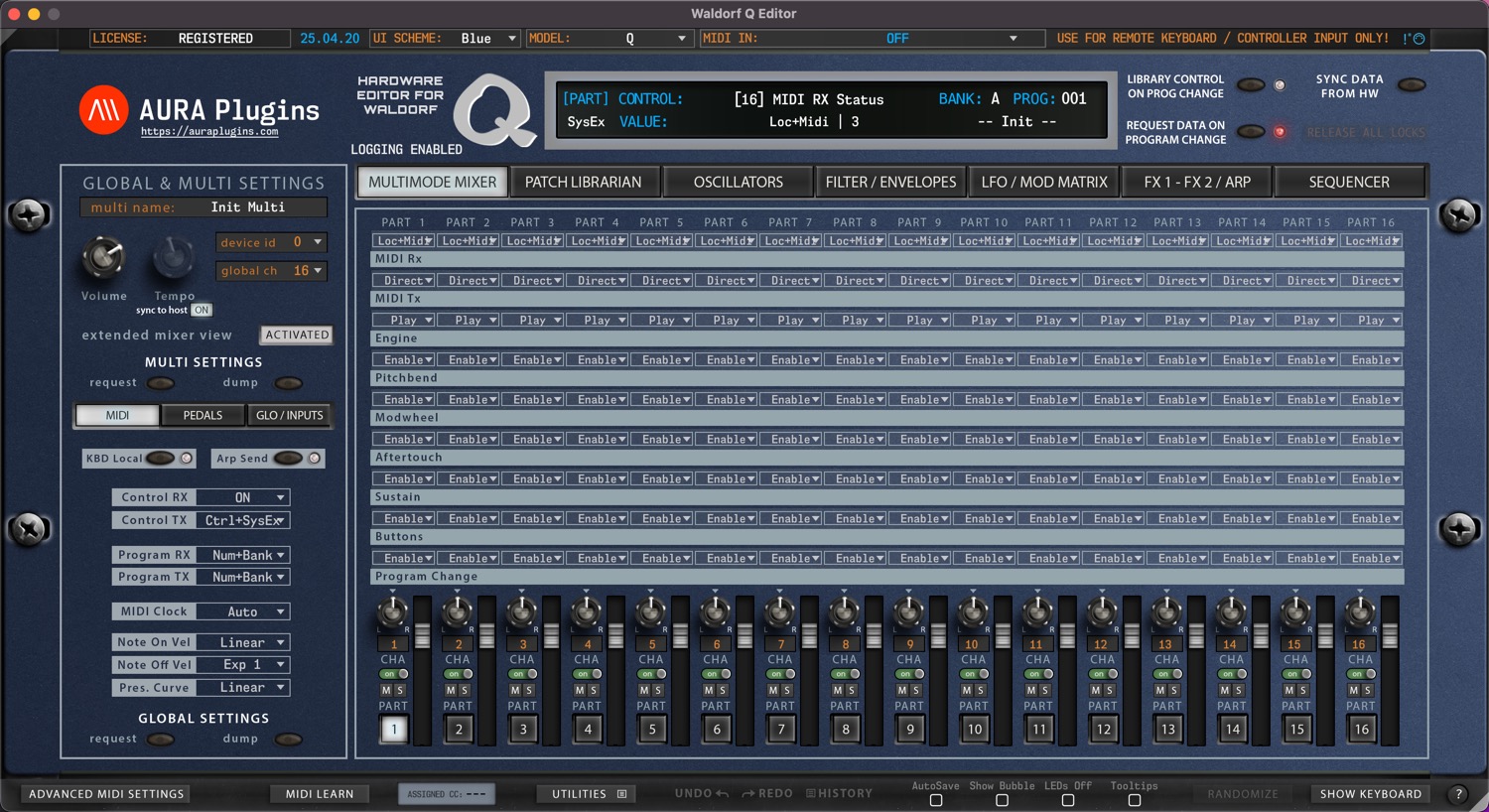Switch to SEQUENCER tab

click(1349, 183)
